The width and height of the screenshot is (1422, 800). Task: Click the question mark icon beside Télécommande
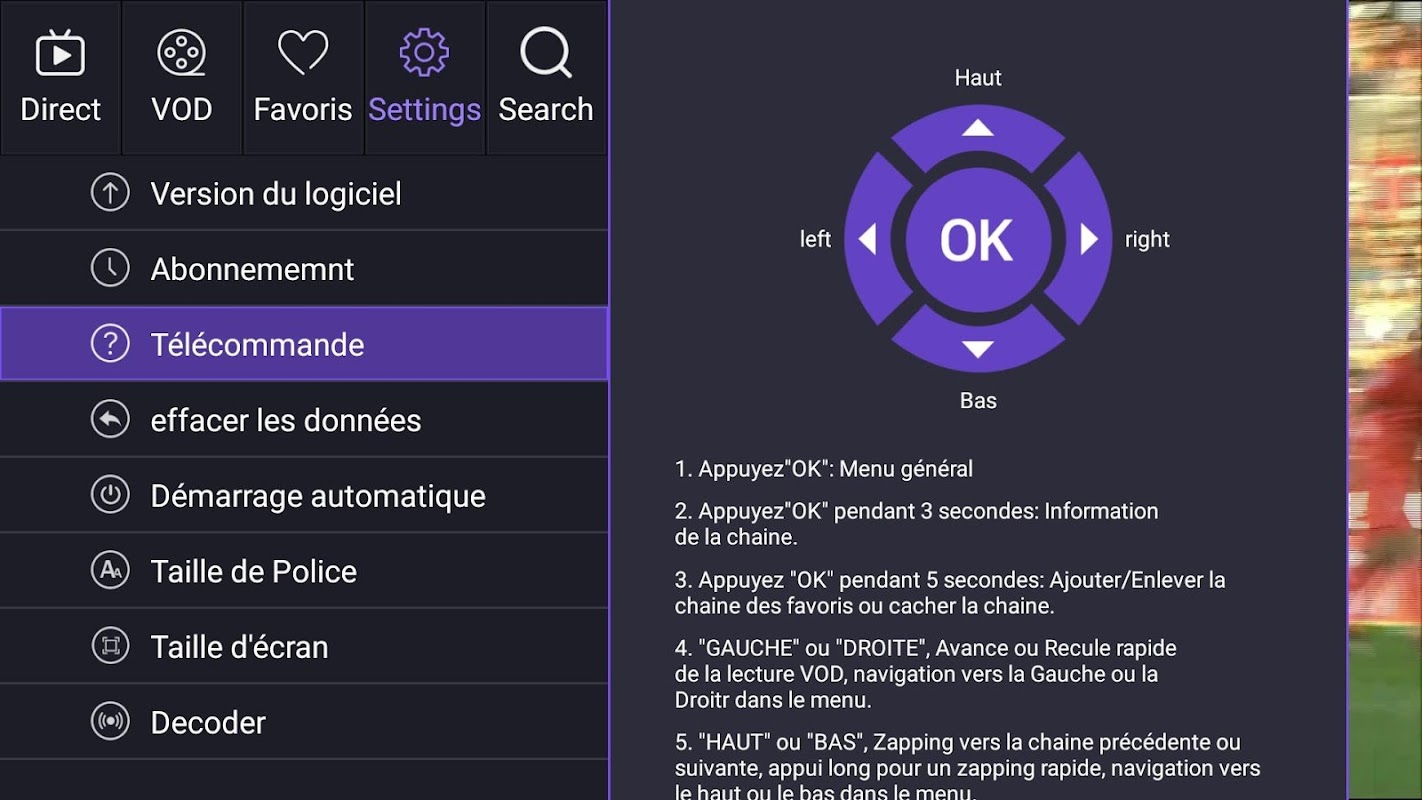click(110, 344)
